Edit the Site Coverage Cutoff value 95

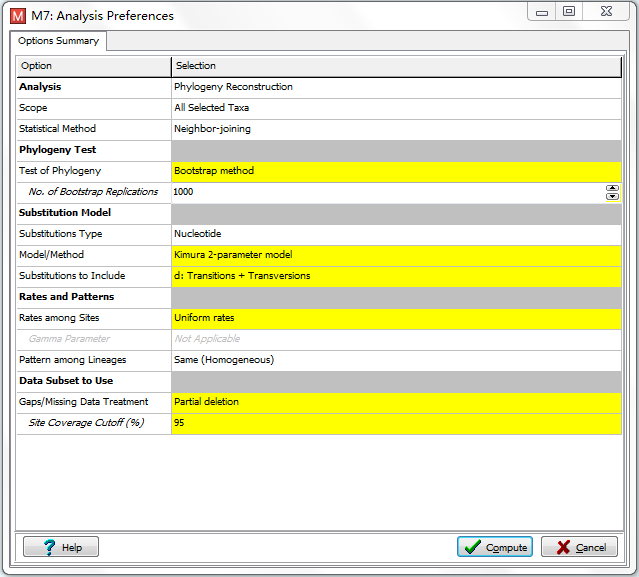[x=396, y=423]
